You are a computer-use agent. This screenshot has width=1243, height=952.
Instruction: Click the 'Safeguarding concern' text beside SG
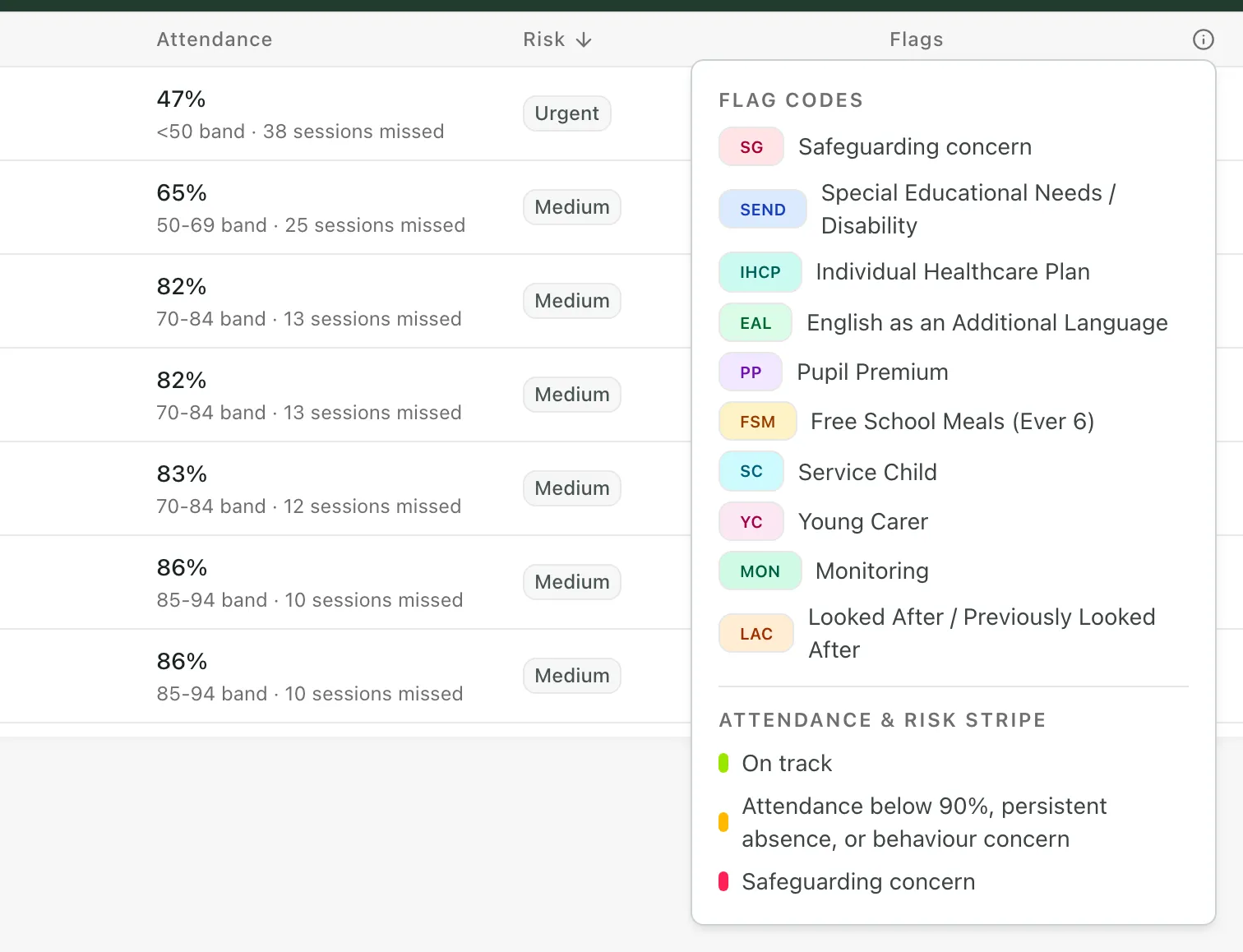tap(915, 147)
